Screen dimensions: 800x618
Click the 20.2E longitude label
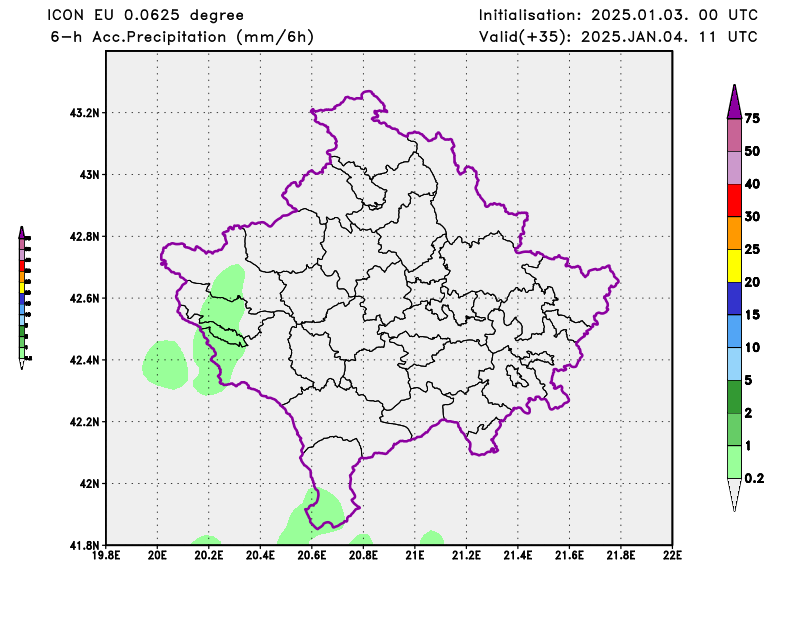(209, 555)
